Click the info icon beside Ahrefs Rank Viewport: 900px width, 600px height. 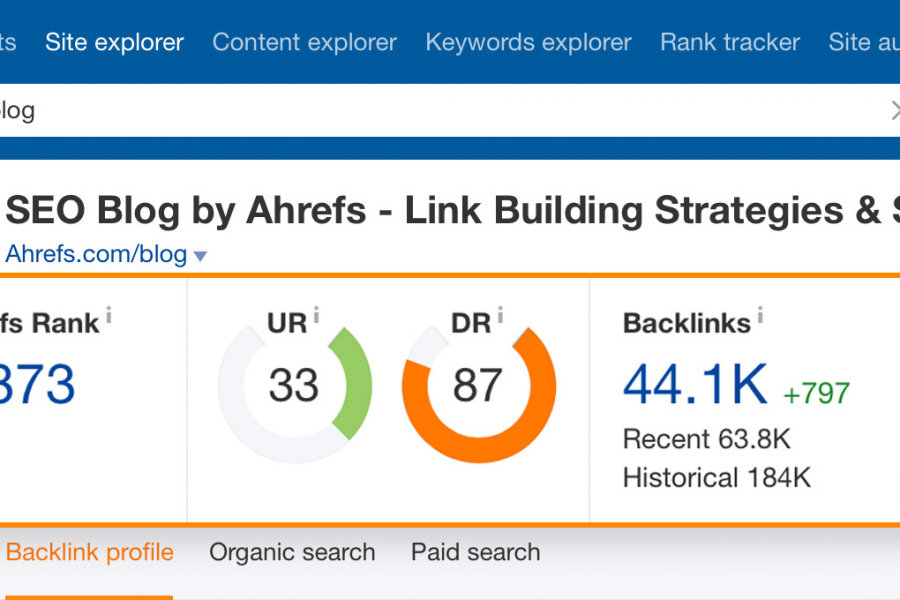(x=108, y=315)
